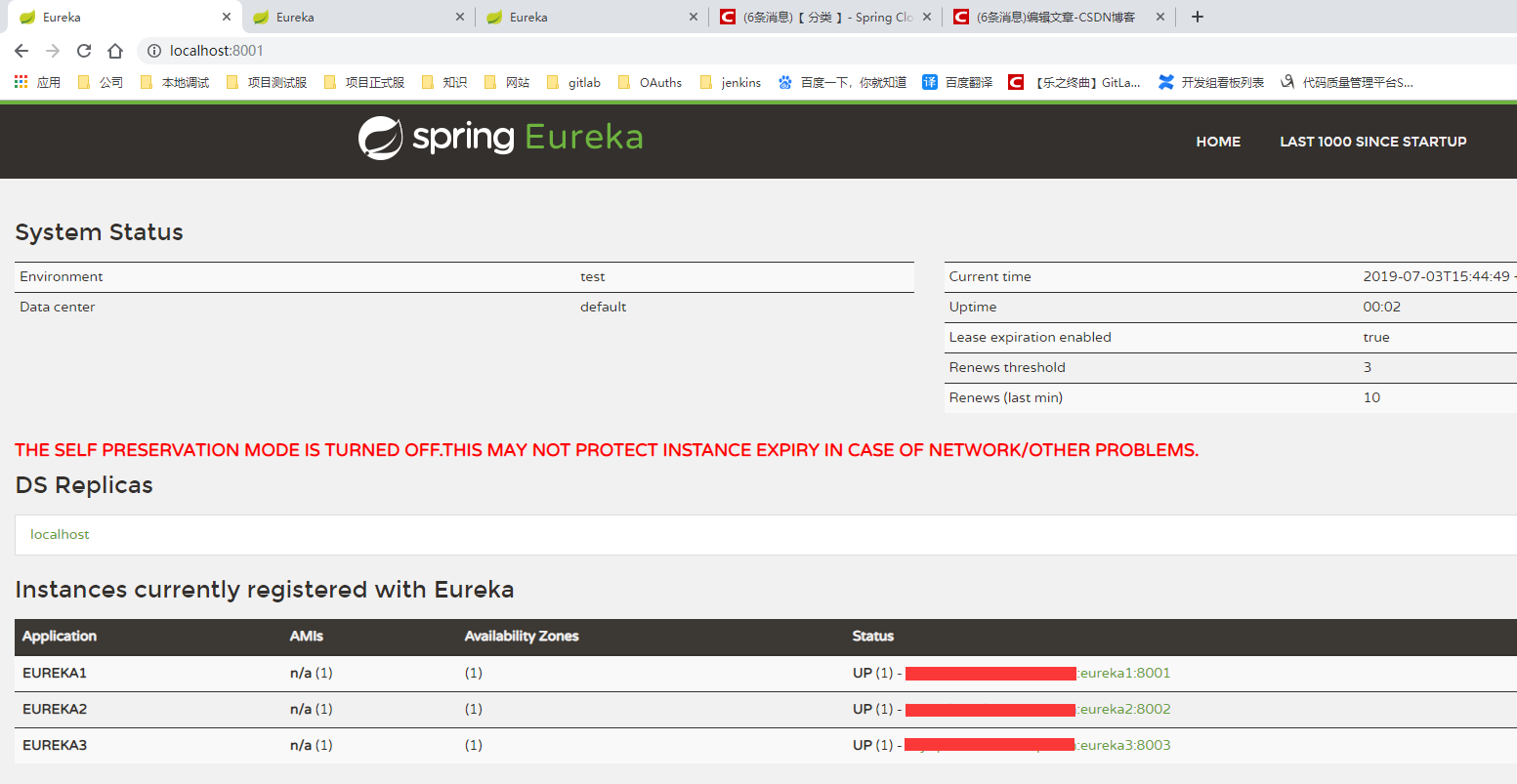Click the Lease expiration enabled value 'true'
The image size is (1517, 784).
[1376, 337]
